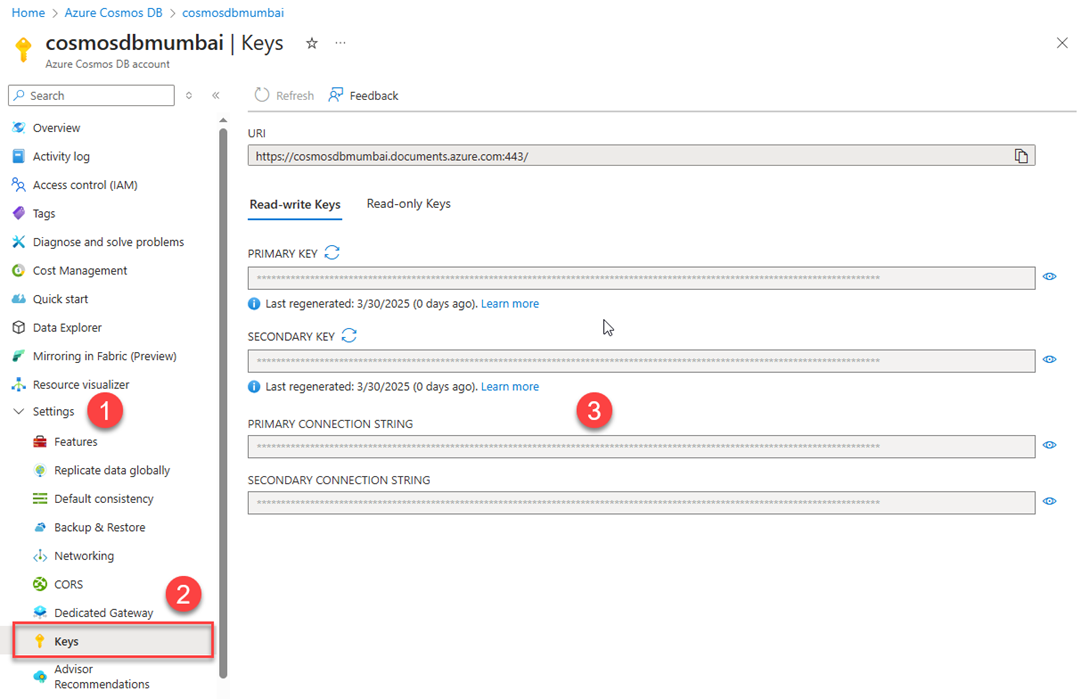Select the Read-write Keys tab
1090x699 pixels.
[x=295, y=205]
